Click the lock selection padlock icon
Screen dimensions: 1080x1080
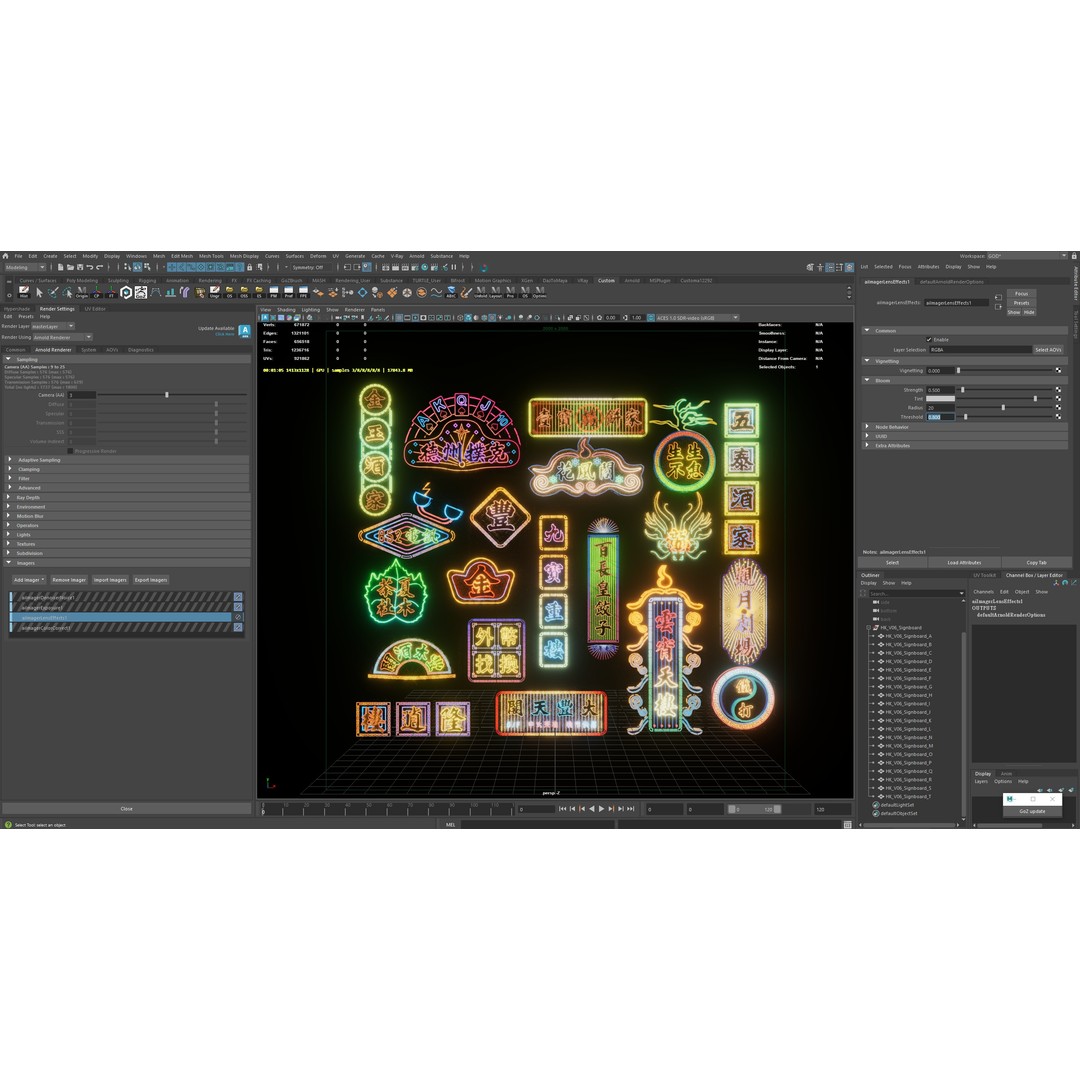coord(249,267)
